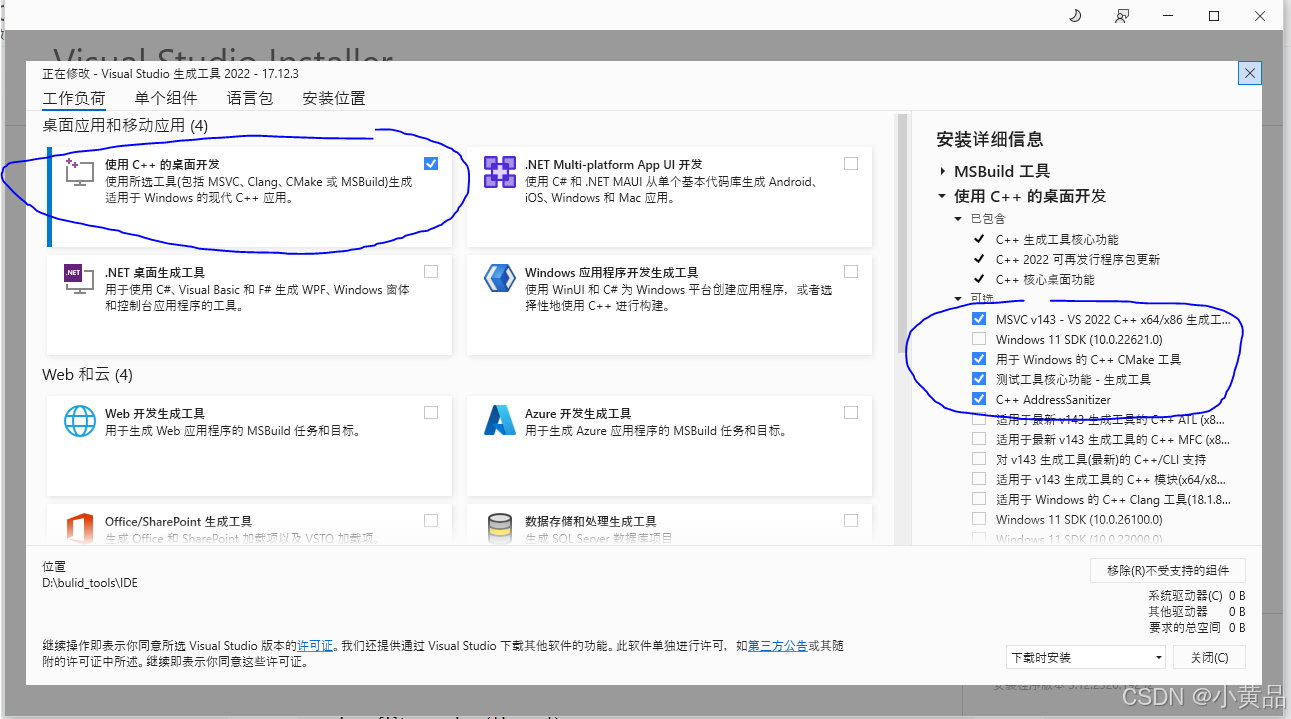This screenshot has height=719, width=1291.
Task: Collapse the 已包含 section
Action: click(959, 219)
